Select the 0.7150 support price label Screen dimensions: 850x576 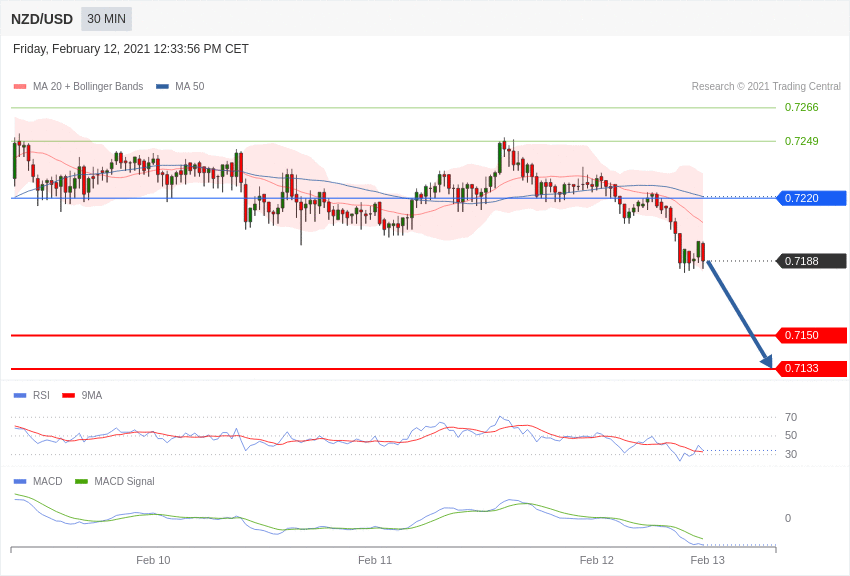point(812,335)
